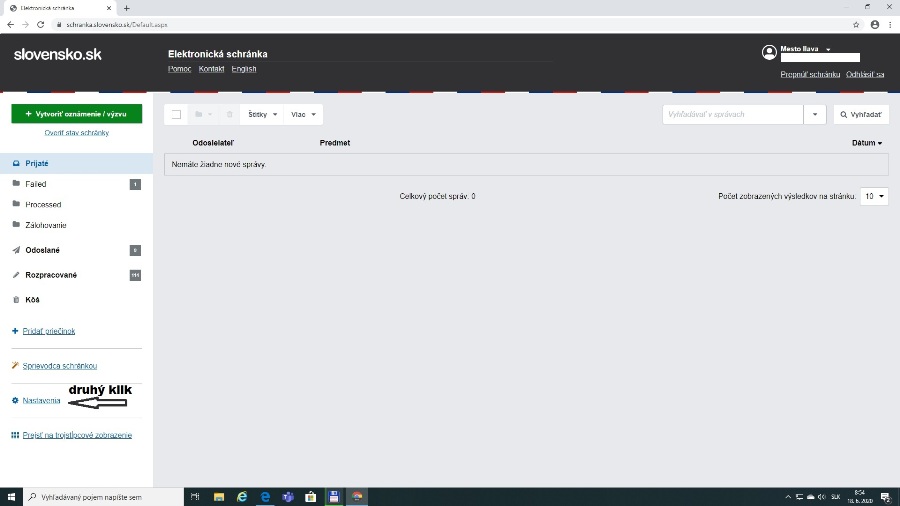Open Rozpracované drafts folder
This screenshot has height=506, width=900.
point(50,274)
